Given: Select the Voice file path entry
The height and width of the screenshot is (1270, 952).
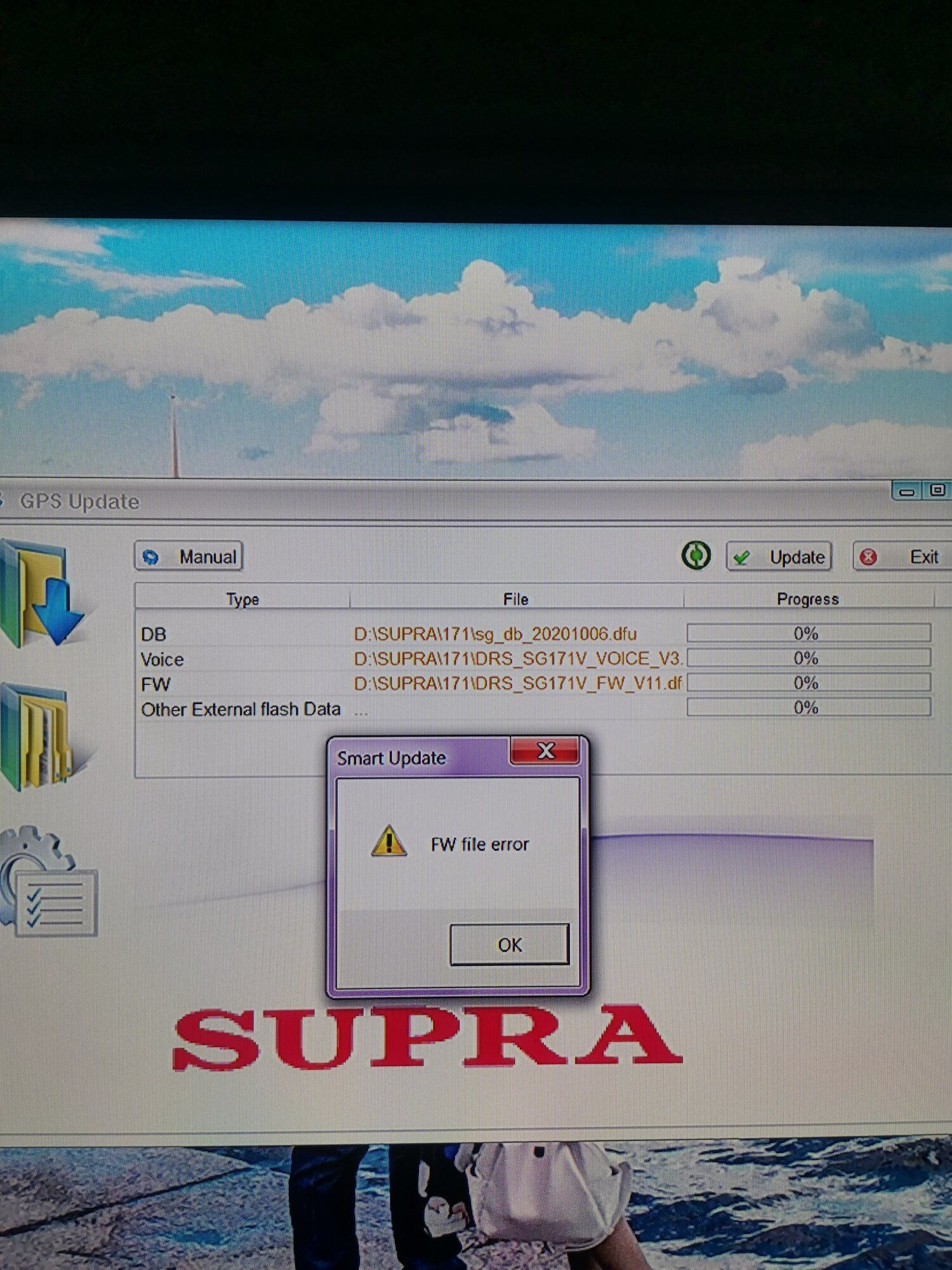Looking at the screenshot, I should pos(517,658).
